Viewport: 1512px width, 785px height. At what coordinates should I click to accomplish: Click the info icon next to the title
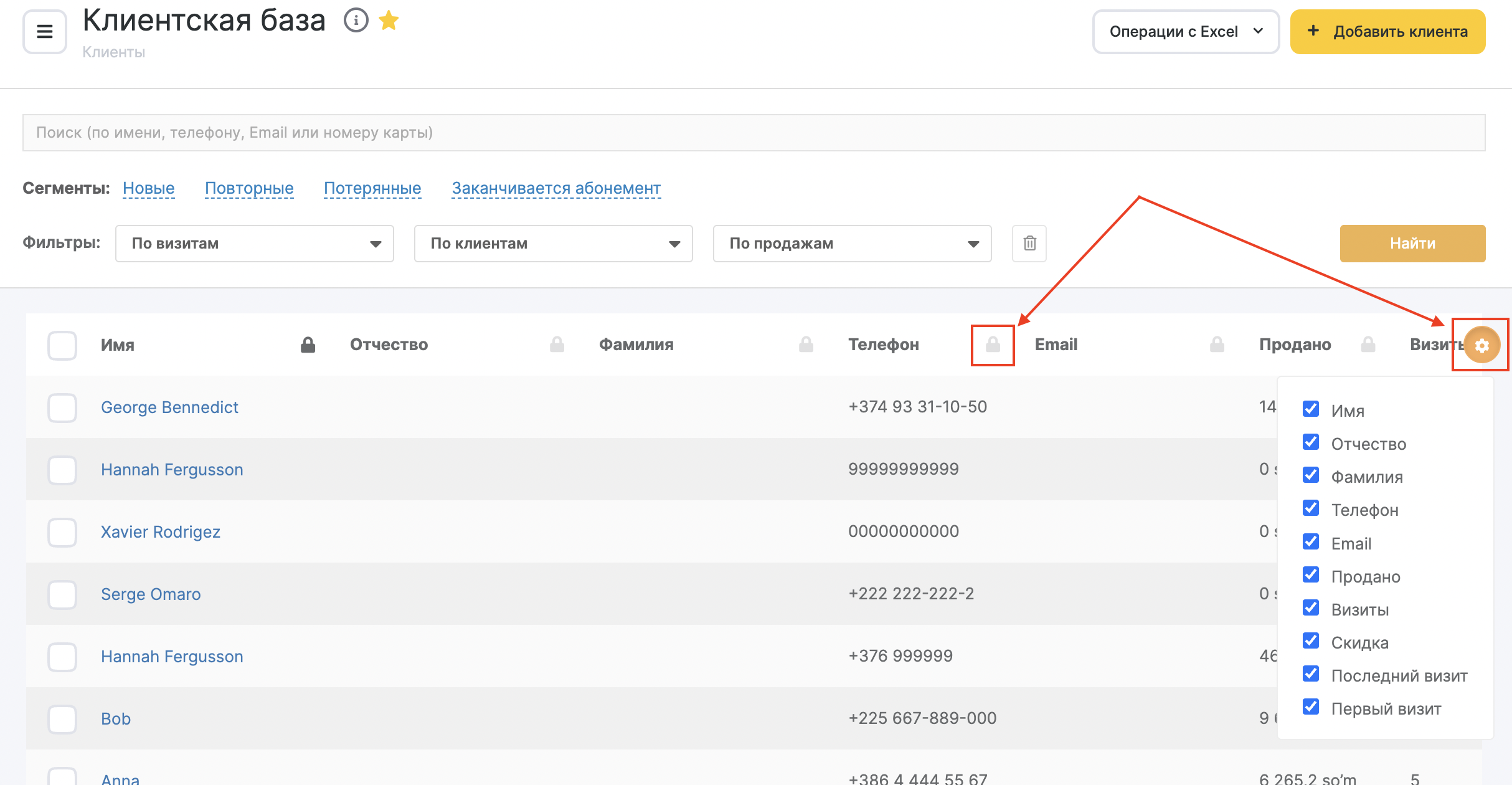point(356,21)
